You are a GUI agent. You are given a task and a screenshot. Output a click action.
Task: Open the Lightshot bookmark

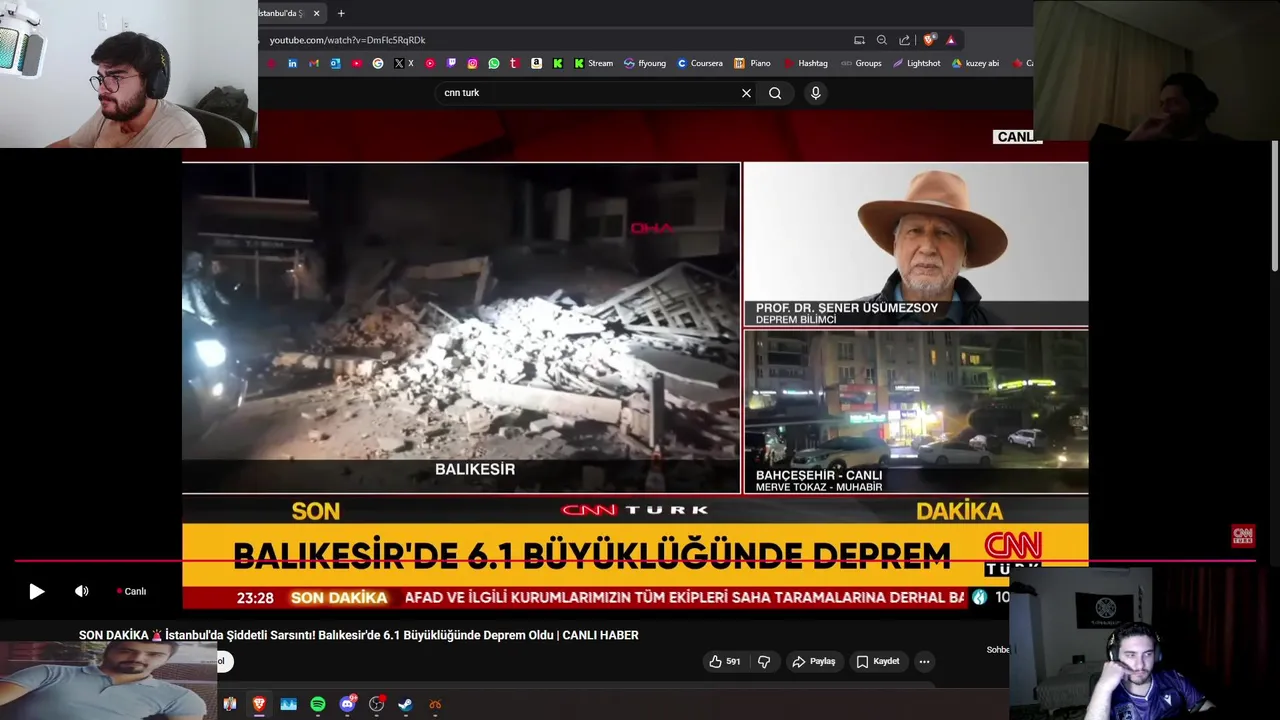click(x=917, y=63)
